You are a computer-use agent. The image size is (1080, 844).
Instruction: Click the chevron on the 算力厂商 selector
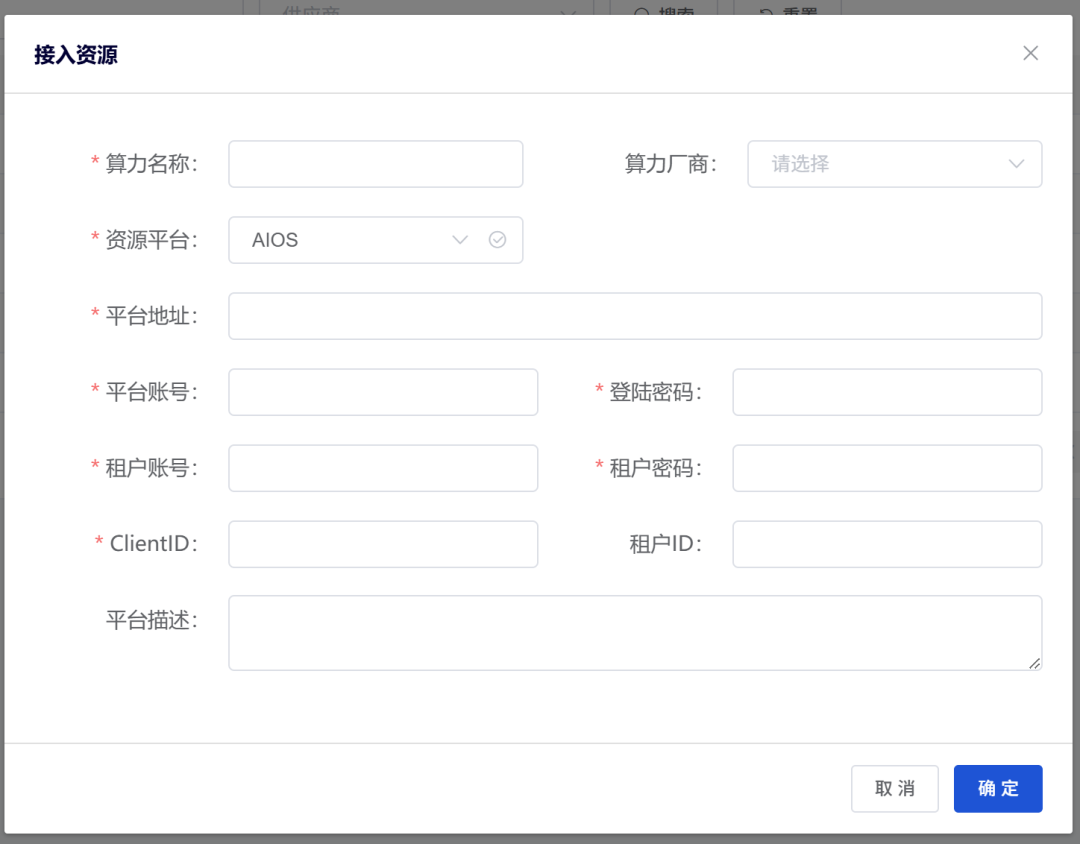(1016, 164)
